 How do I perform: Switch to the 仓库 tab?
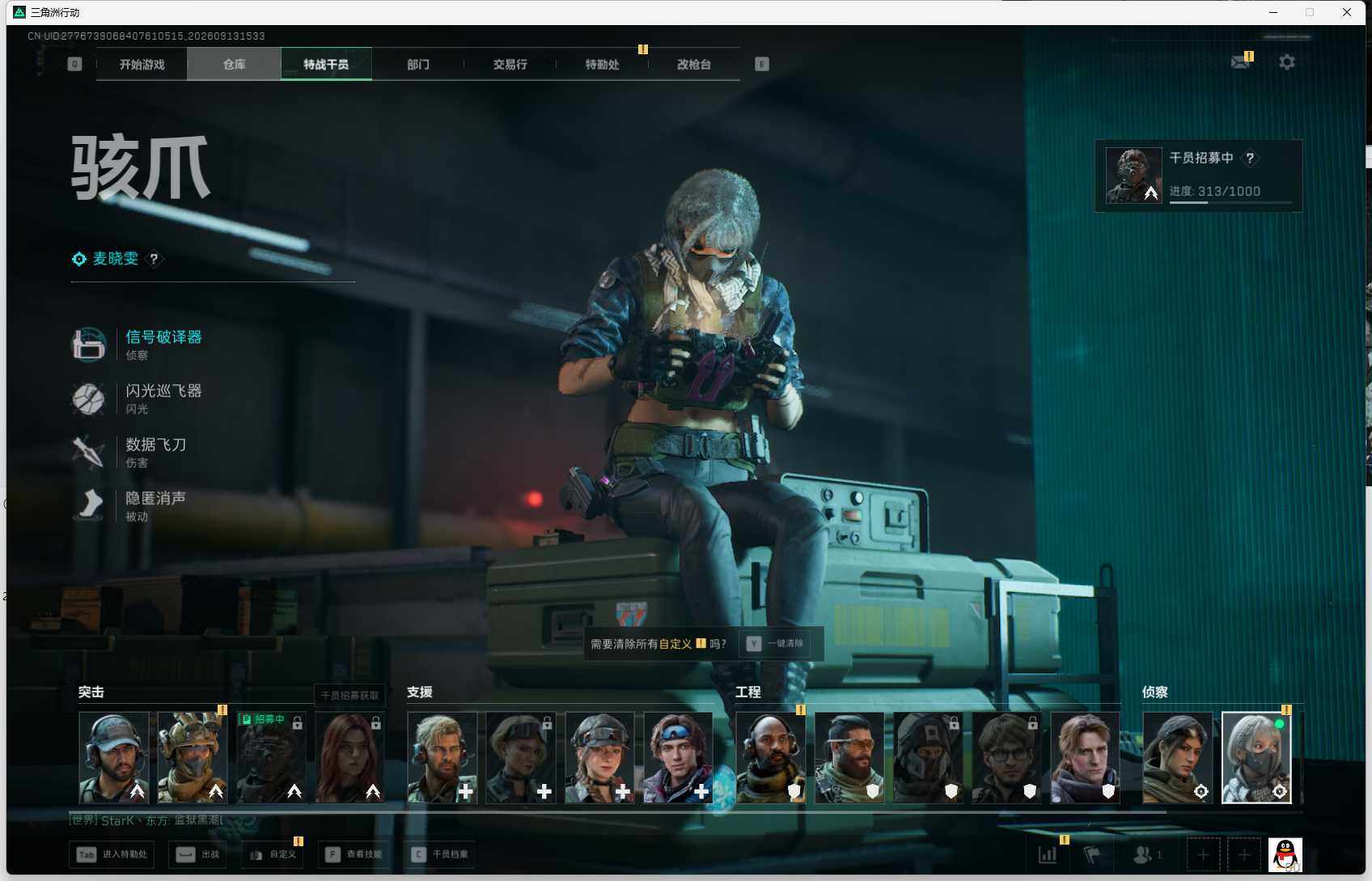click(x=234, y=64)
